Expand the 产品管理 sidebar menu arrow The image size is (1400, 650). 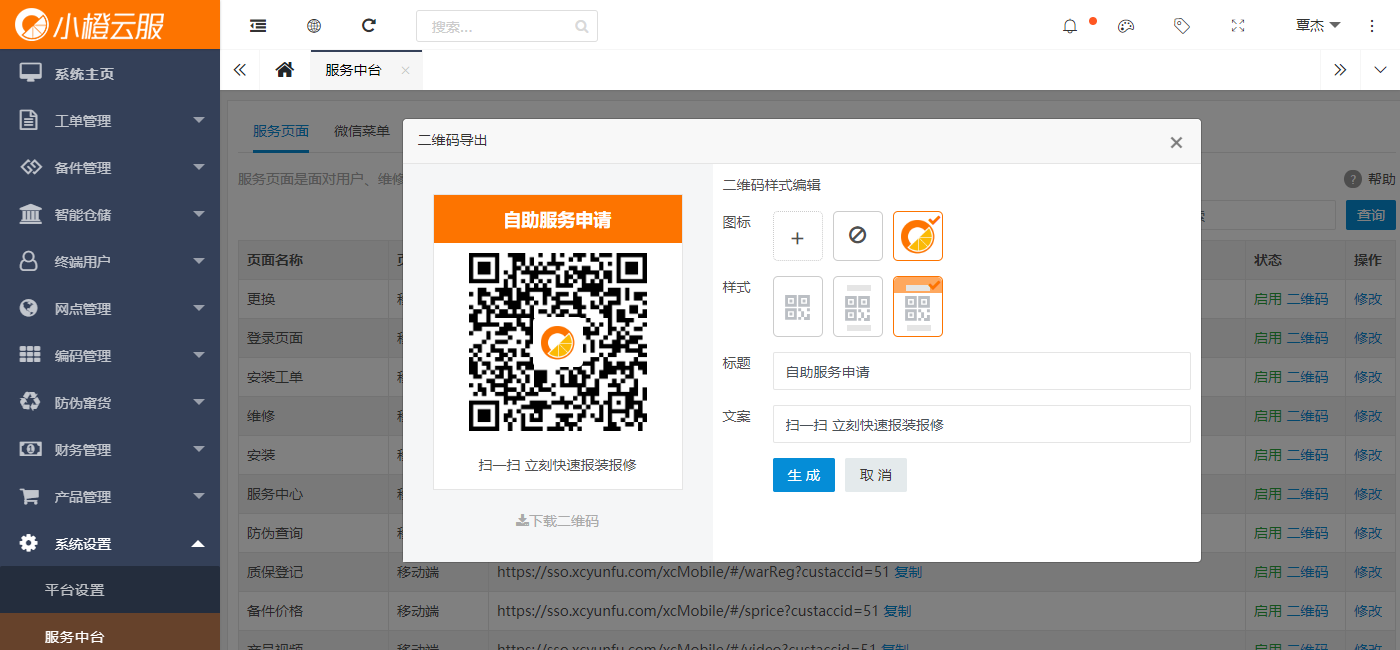pos(198,496)
